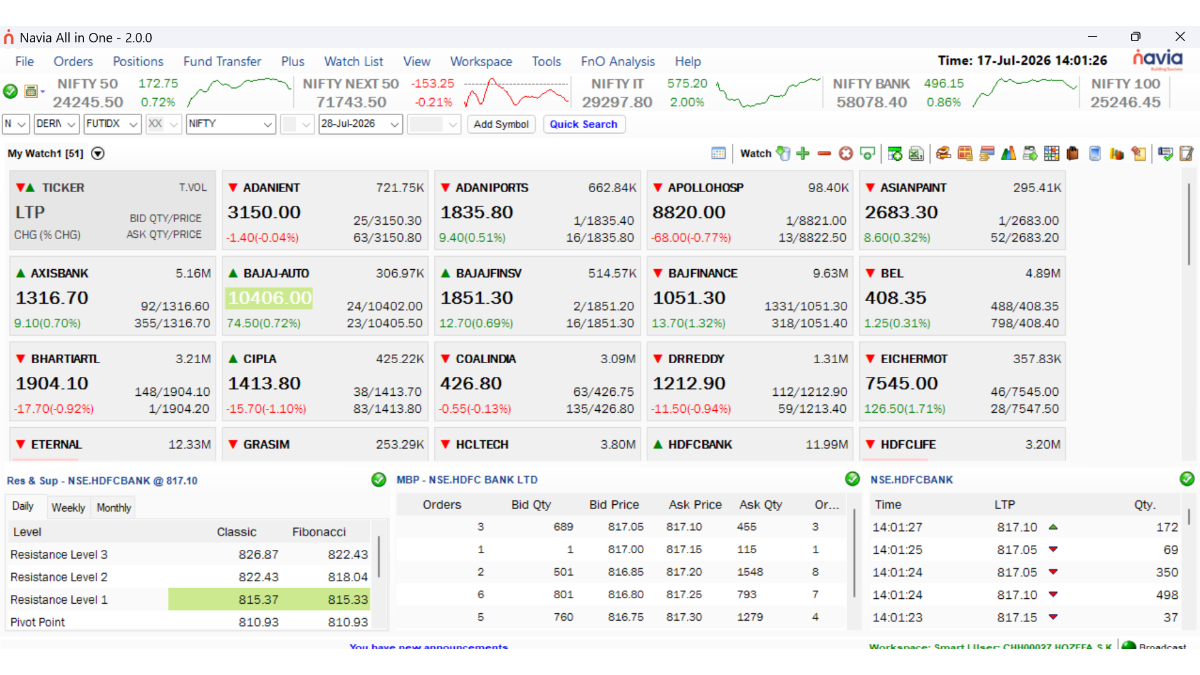Click the NIFTY 50 index ticker chart
1200x675 pixels.
point(238,92)
